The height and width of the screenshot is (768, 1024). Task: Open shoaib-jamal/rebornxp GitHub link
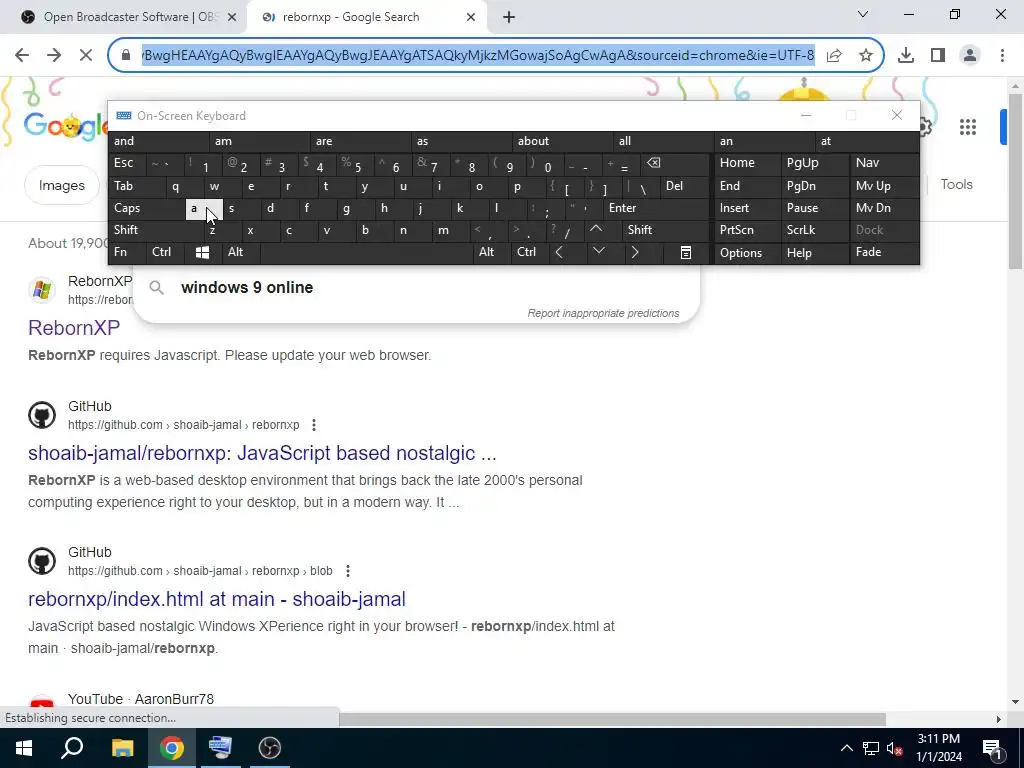pos(263,453)
